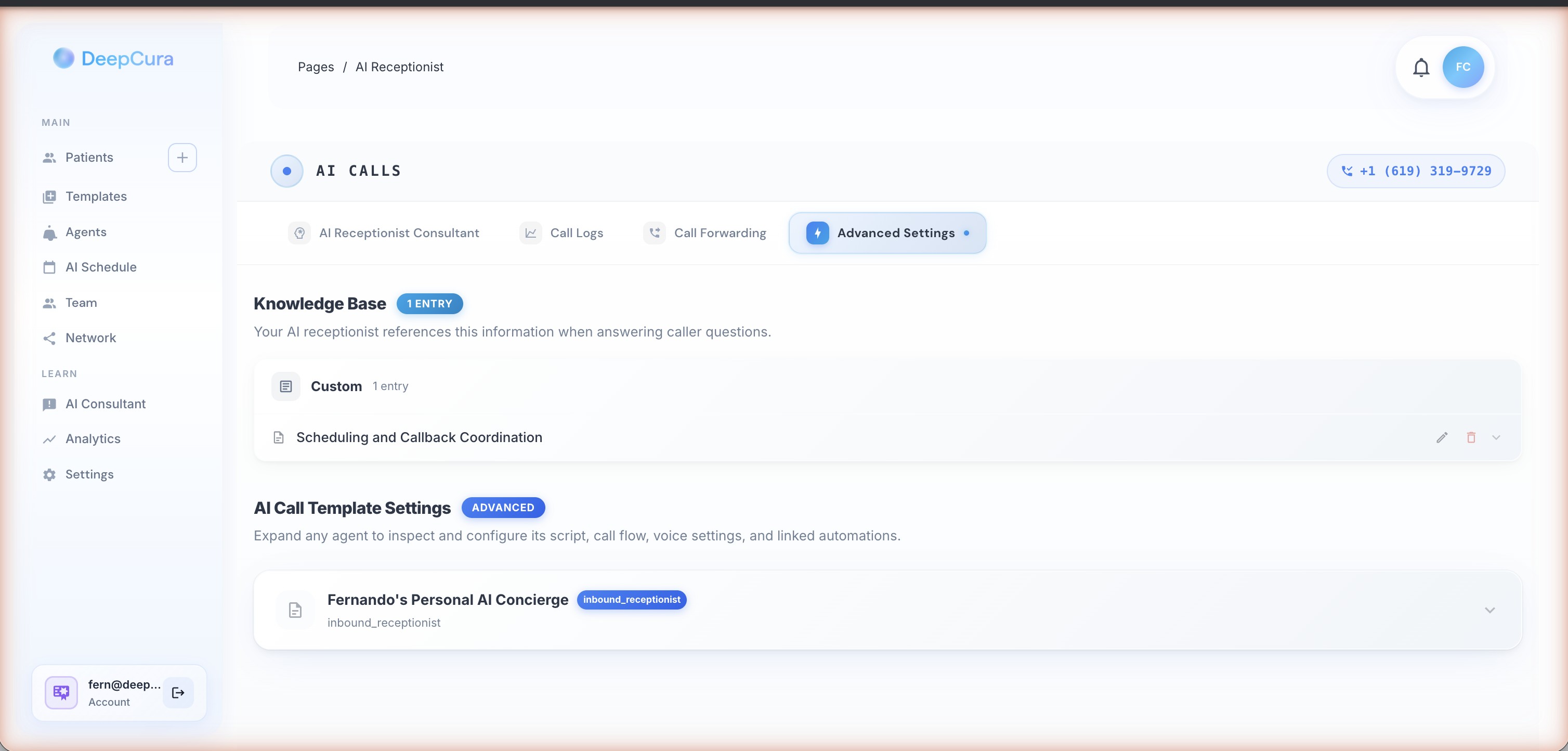Image resolution: width=1568 pixels, height=751 pixels.
Task: Click the blue inbound_receptionist tag
Action: pyautogui.click(x=631, y=600)
